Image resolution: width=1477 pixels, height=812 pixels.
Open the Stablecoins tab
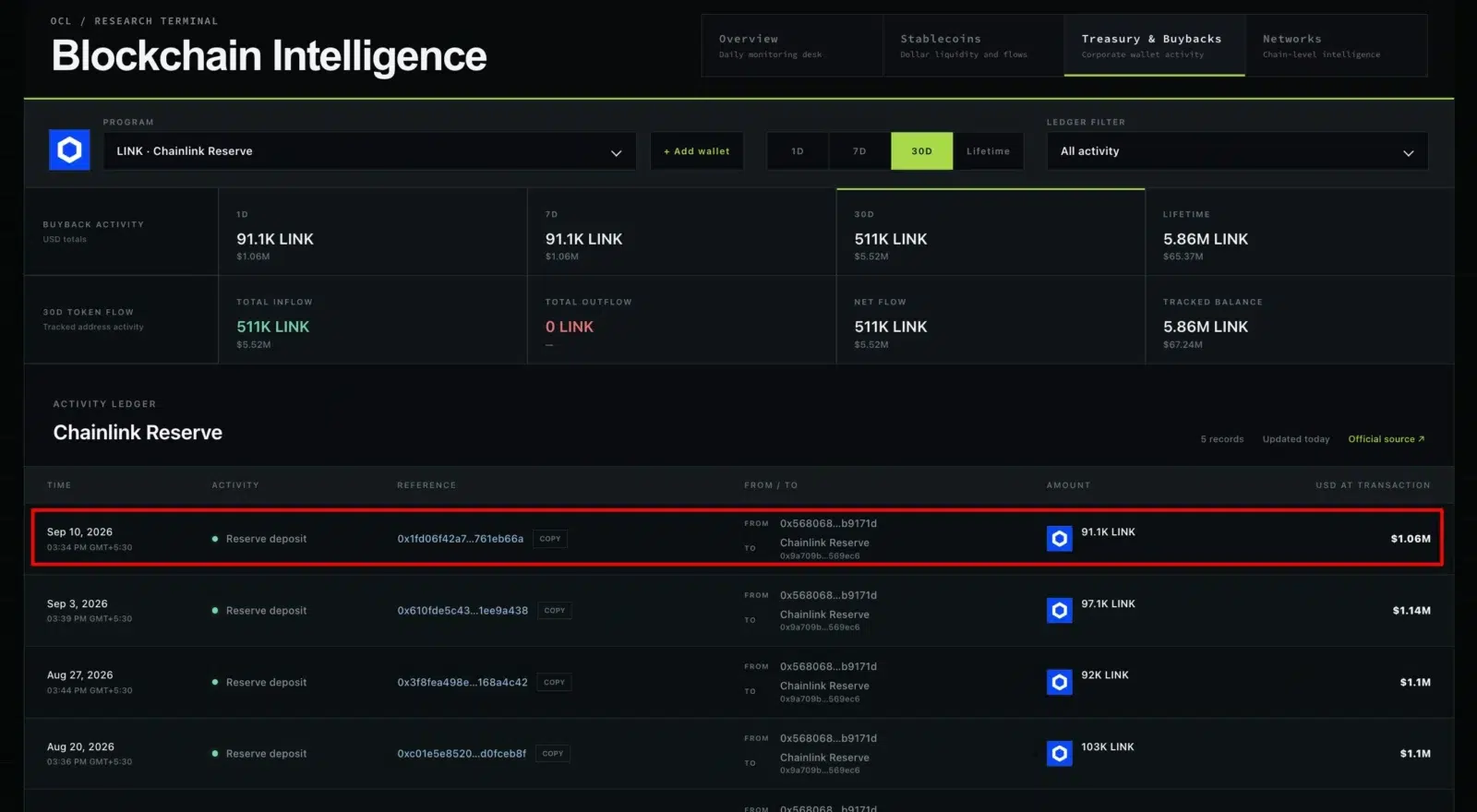pos(973,45)
